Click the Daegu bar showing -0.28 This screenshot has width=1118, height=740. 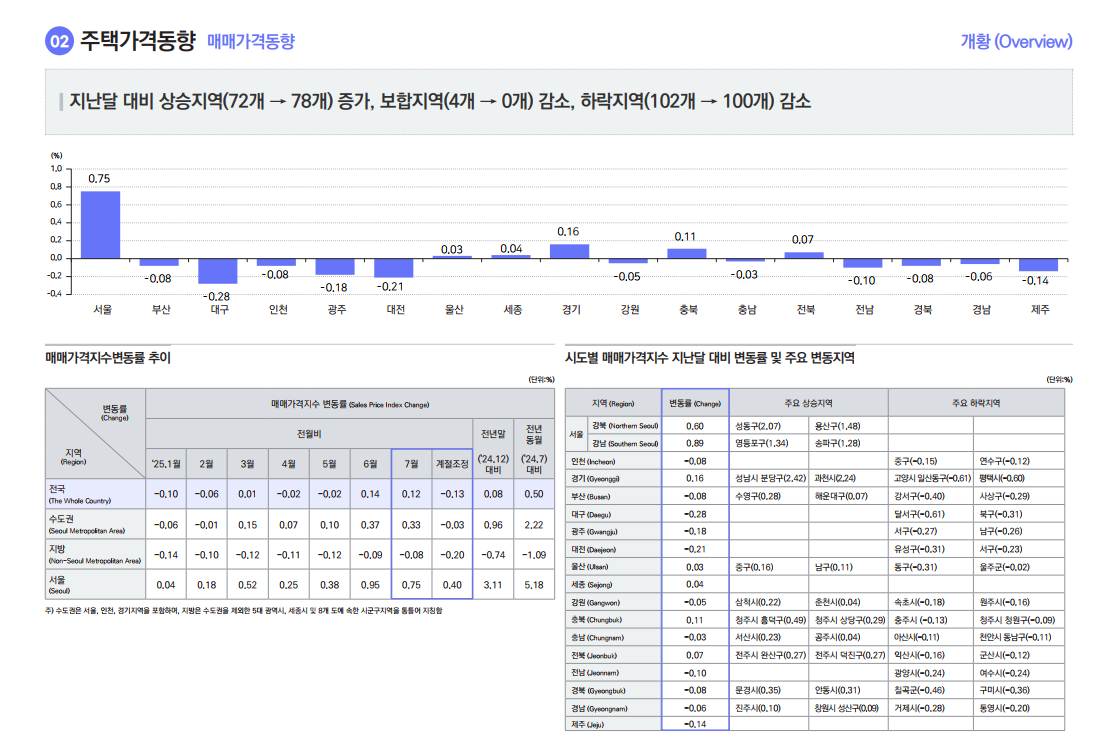click(220, 273)
